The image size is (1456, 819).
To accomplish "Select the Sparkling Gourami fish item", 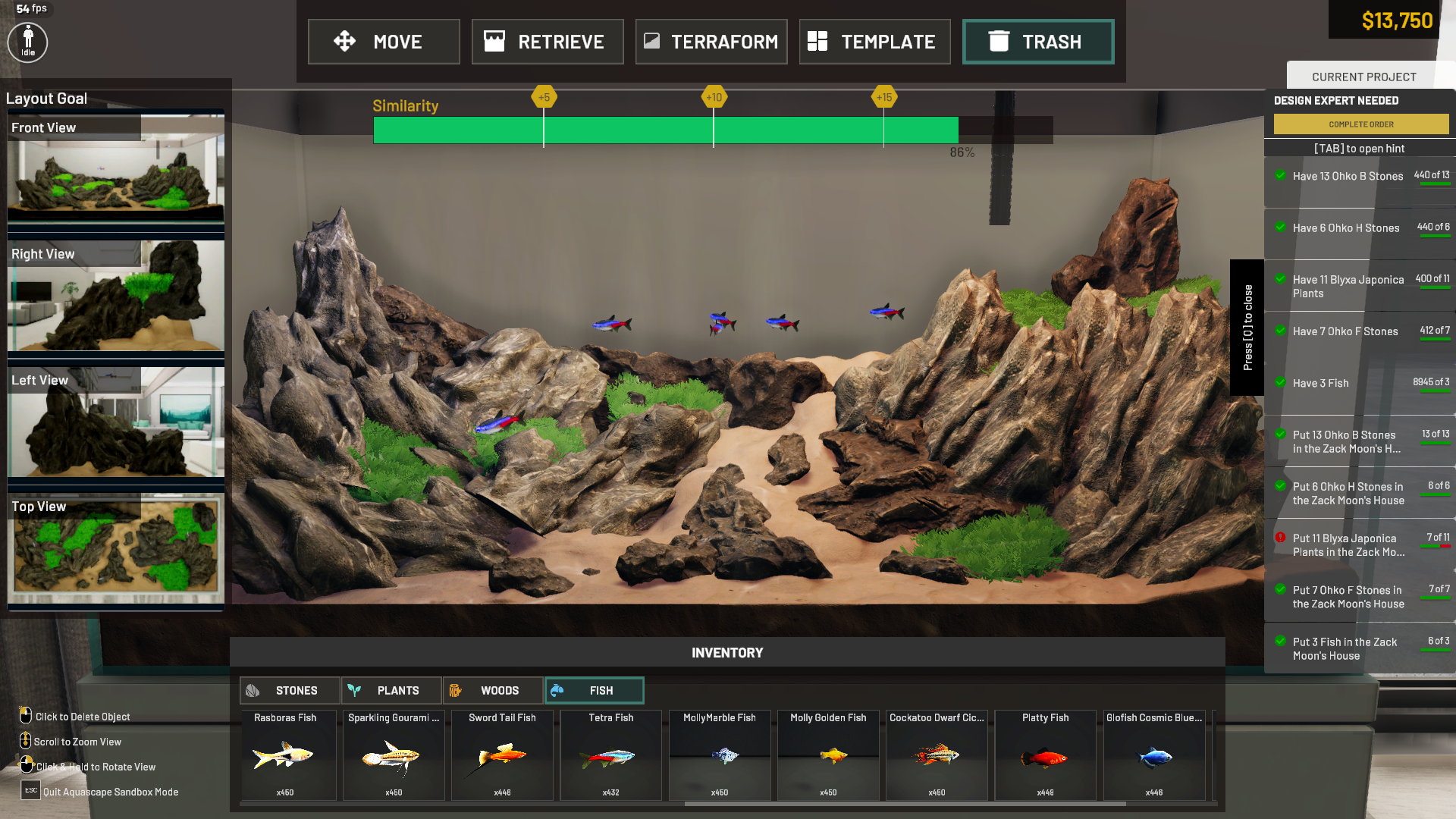I will pyautogui.click(x=394, y=755).
